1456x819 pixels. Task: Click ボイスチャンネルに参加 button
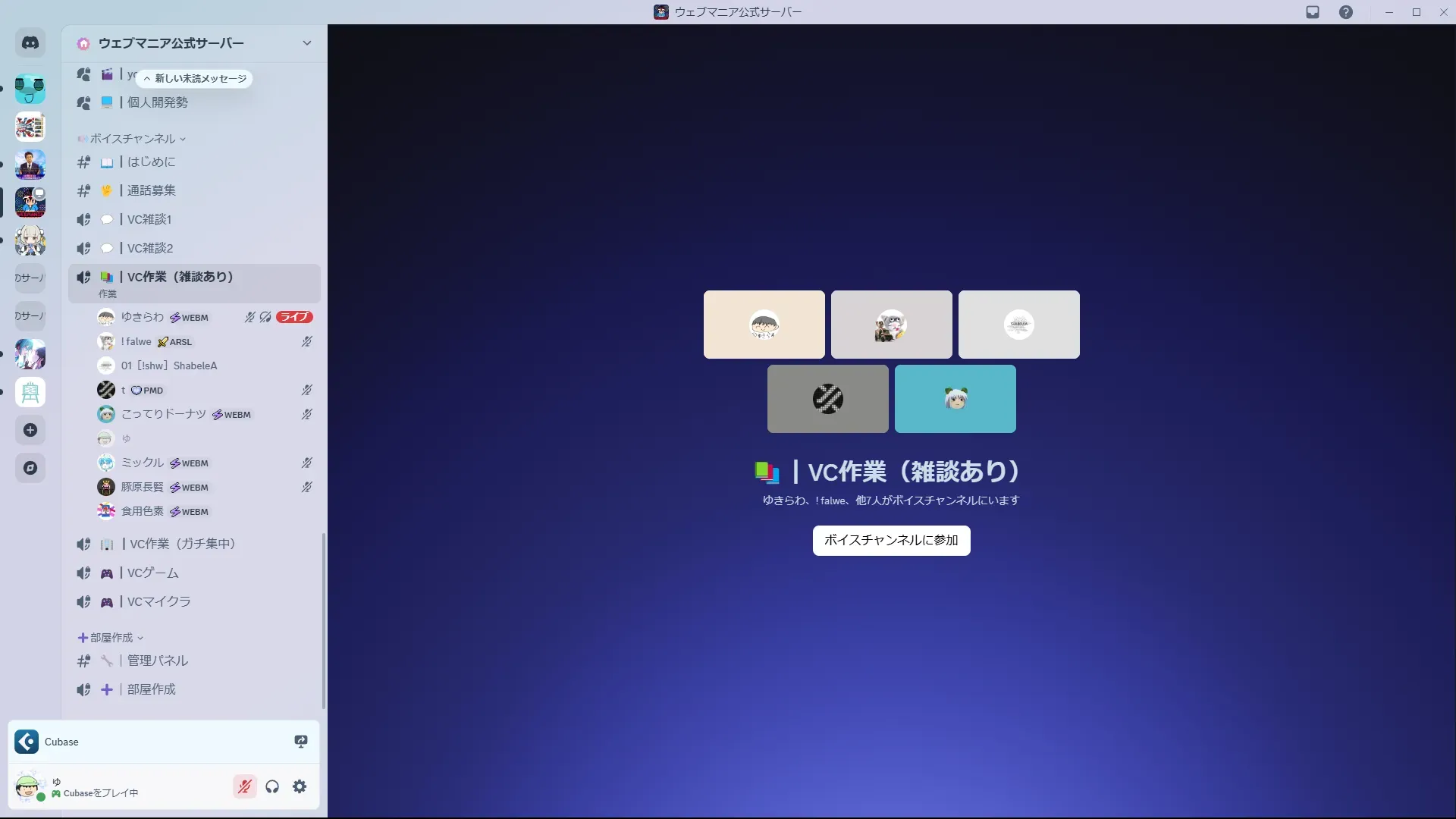click(891, 540)
